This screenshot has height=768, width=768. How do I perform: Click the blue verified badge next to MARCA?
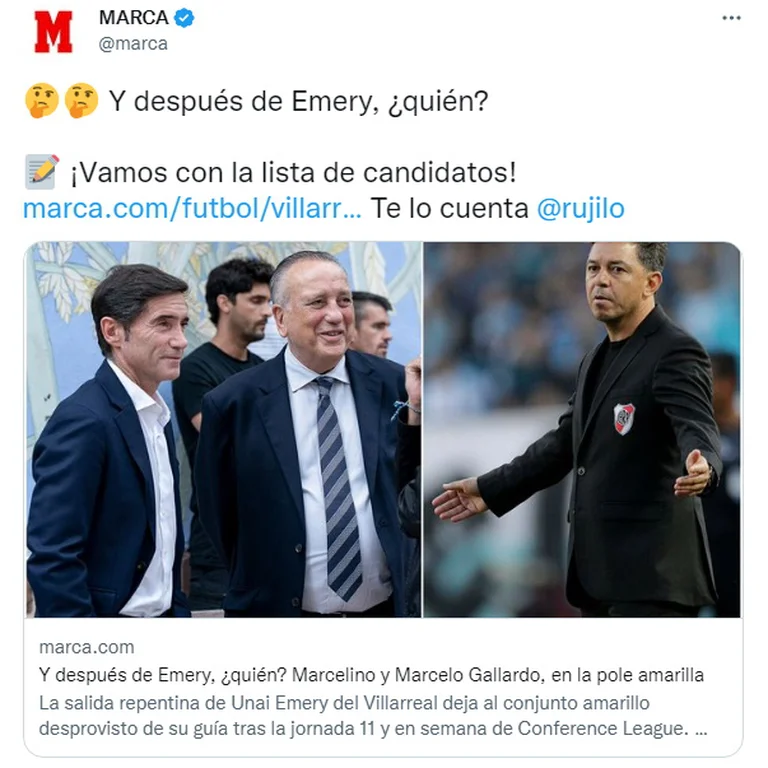coord(184,18)
